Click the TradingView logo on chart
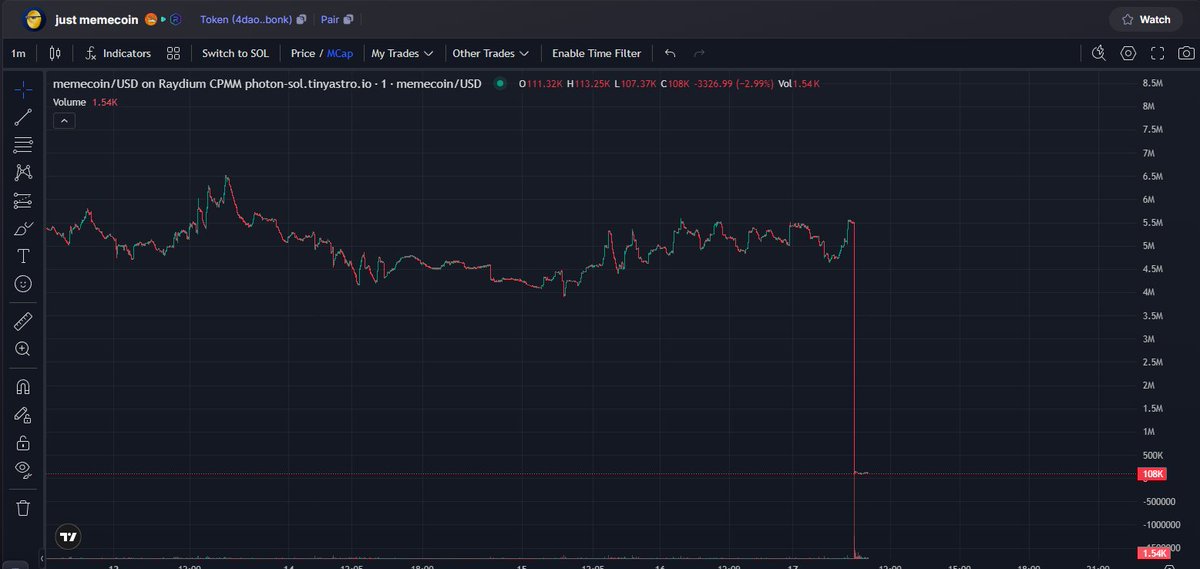The width and height of the screenshot is (1200, 569). pos(68,536)
